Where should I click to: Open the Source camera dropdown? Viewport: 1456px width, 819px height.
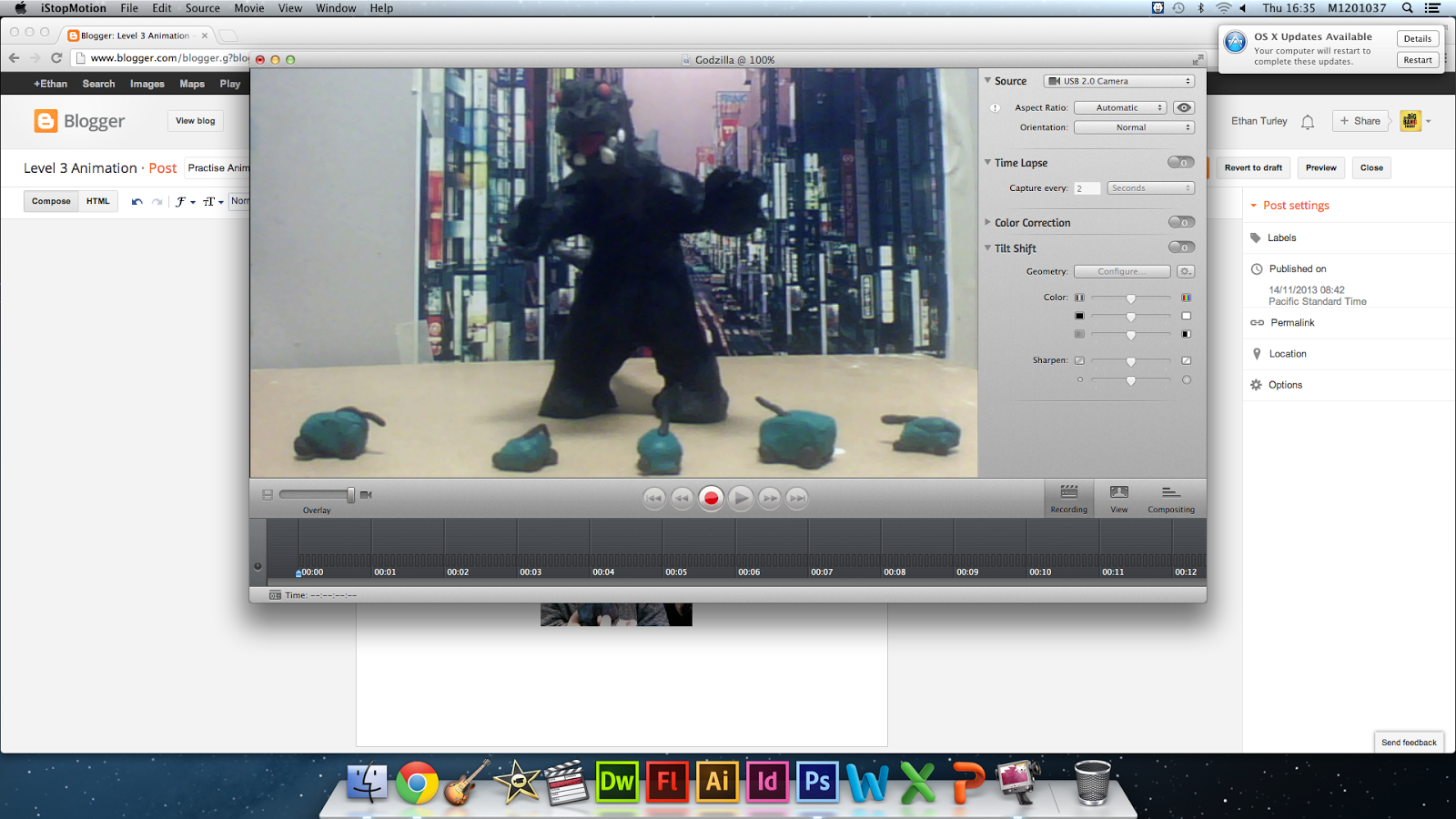click(1119, 81)
